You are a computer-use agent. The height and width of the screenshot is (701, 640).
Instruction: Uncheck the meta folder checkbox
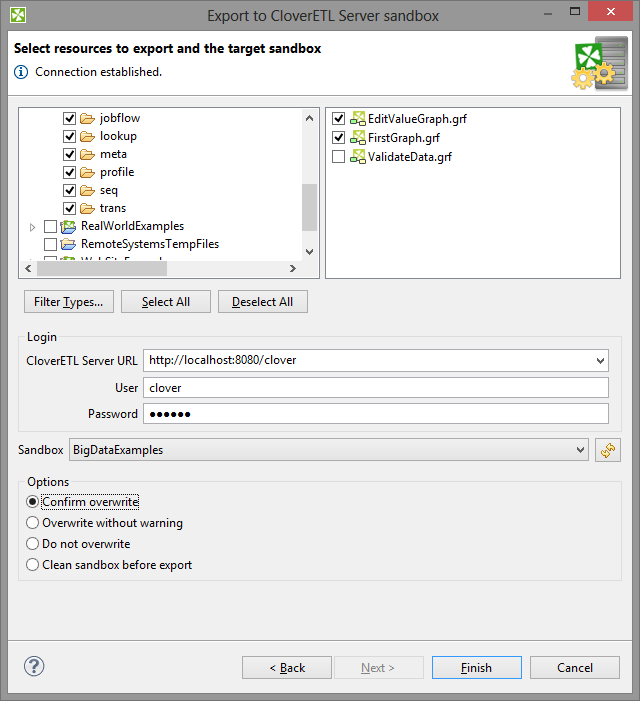[69, 154]
